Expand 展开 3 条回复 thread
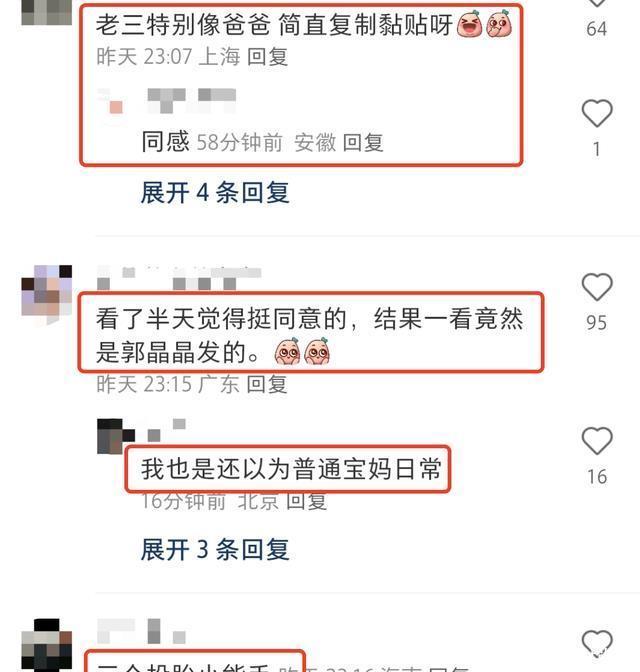The image size is (640, 672). pos(215,549)
